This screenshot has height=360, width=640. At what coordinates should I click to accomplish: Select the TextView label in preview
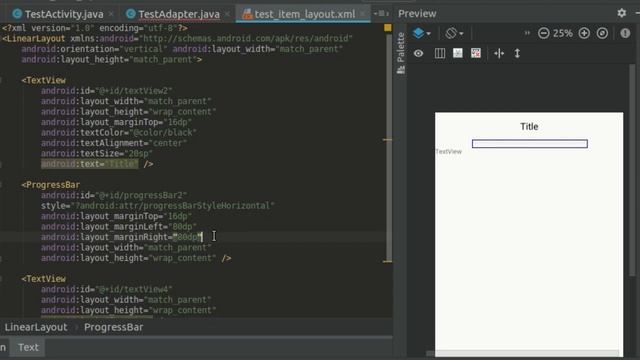click(449, 151)
